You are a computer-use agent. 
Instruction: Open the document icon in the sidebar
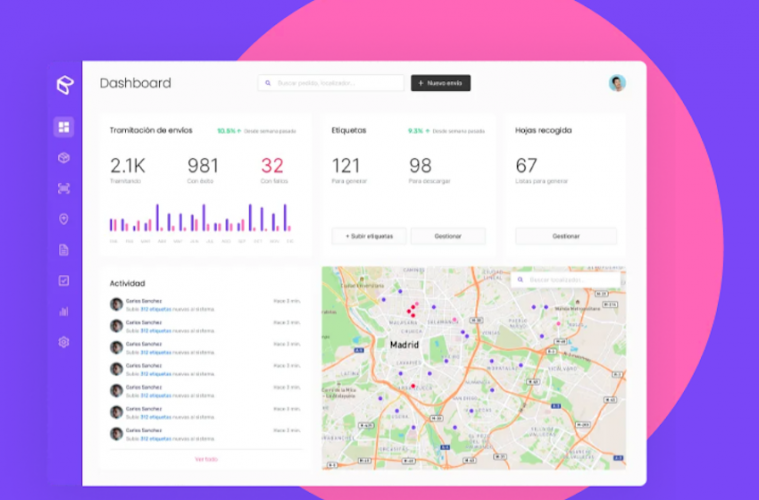[64, 250]
